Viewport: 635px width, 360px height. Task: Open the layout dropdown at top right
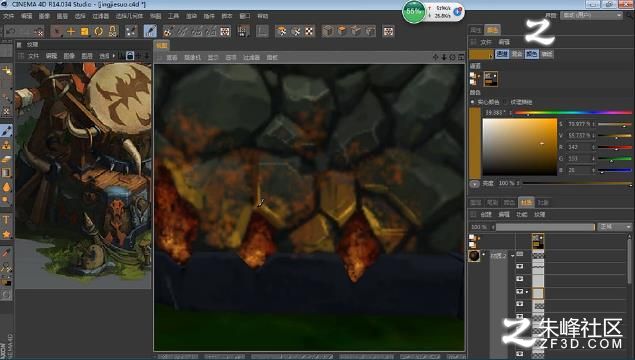(x=592, y=15)
